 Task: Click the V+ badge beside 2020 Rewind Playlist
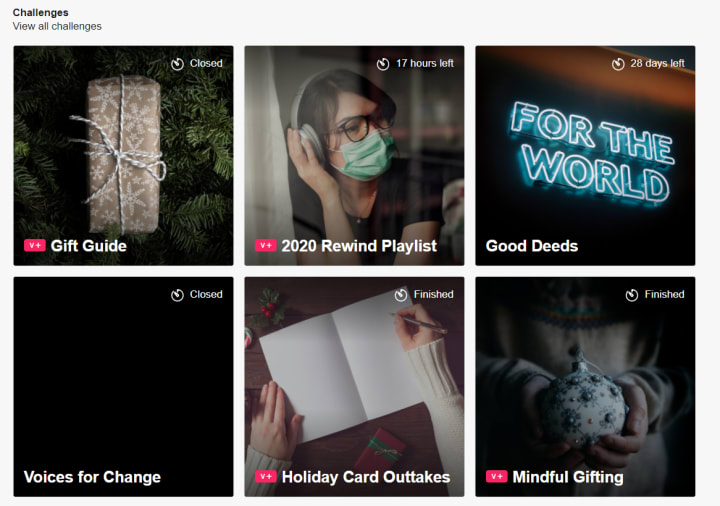point(266,246)
